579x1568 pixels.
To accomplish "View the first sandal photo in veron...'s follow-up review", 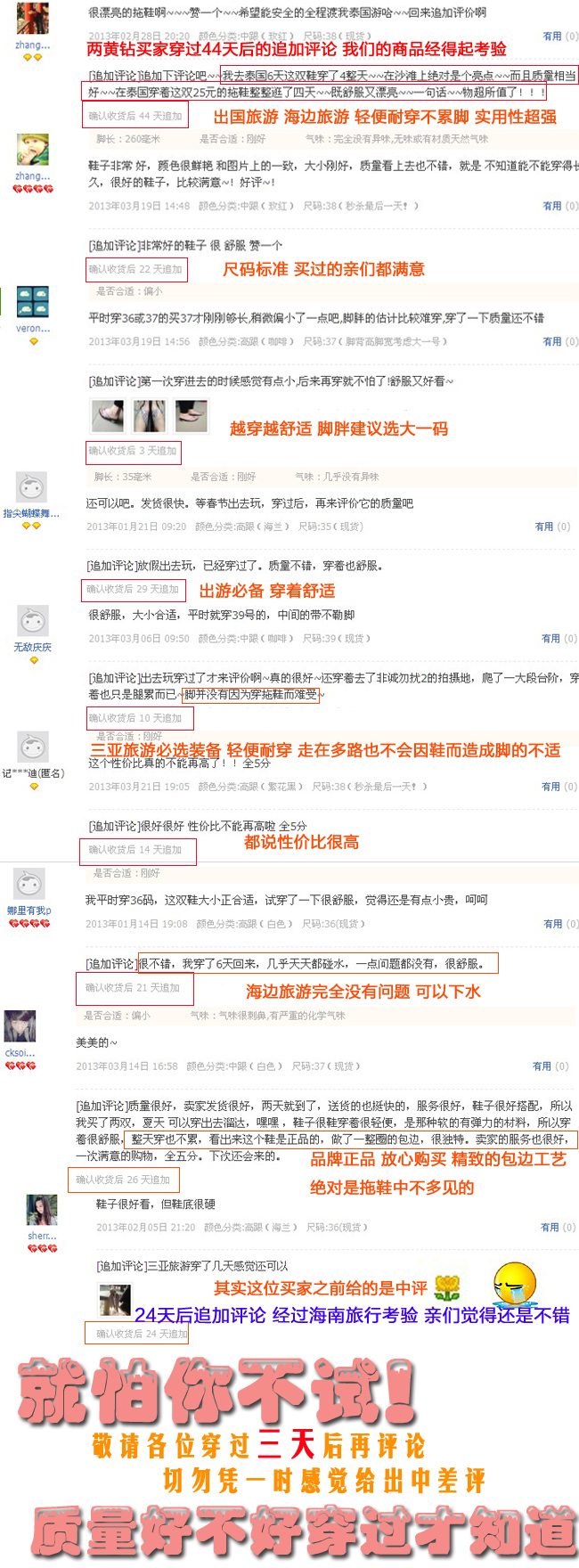I will tap(108, 415).
